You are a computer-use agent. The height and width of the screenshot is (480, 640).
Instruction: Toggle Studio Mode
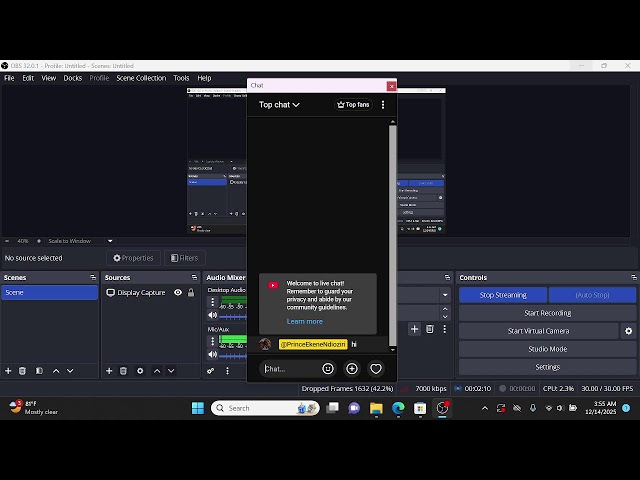coord(547,349)
